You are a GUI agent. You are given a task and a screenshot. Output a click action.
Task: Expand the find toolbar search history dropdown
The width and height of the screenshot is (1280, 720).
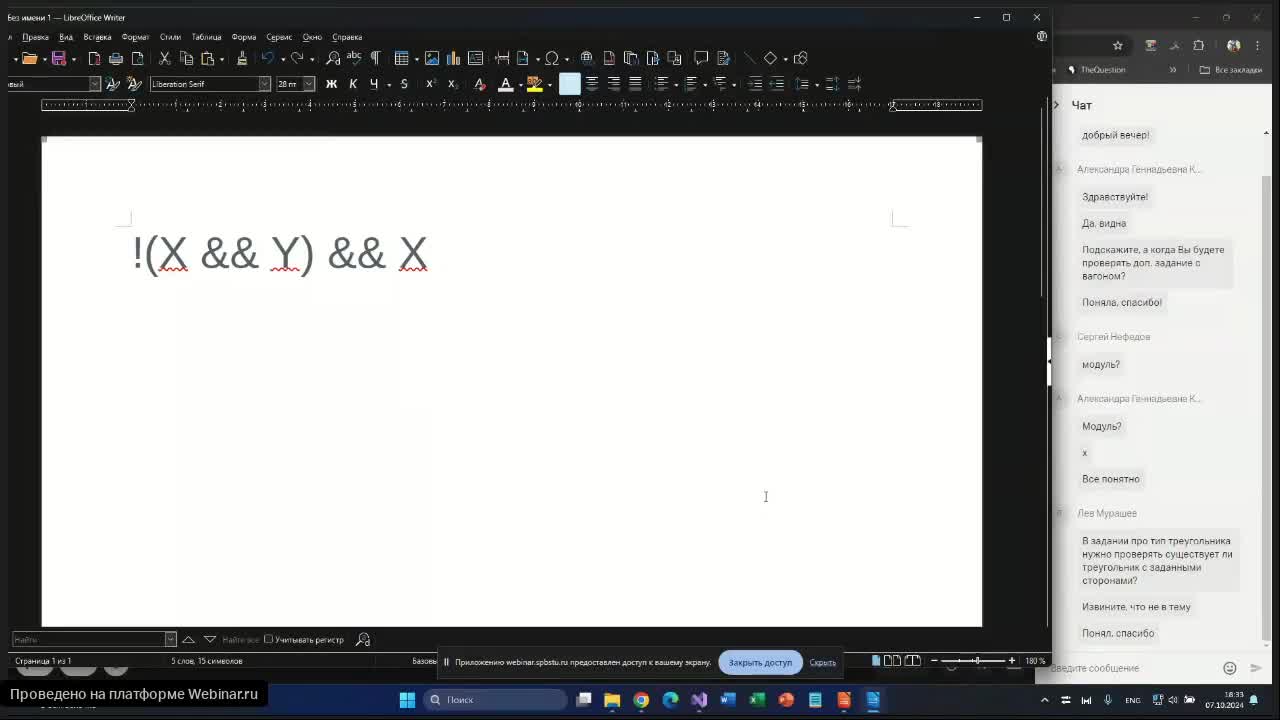pyautogui.click(x=170, y=639)
